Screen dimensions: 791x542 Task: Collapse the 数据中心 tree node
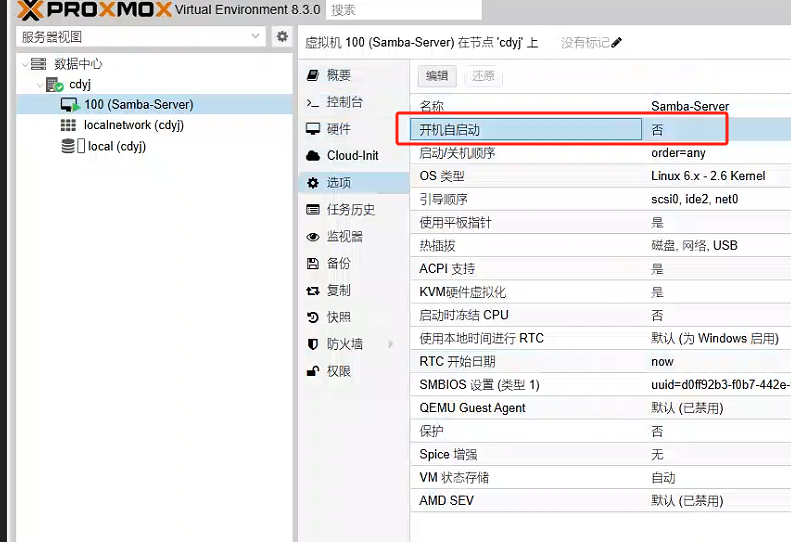25,64
